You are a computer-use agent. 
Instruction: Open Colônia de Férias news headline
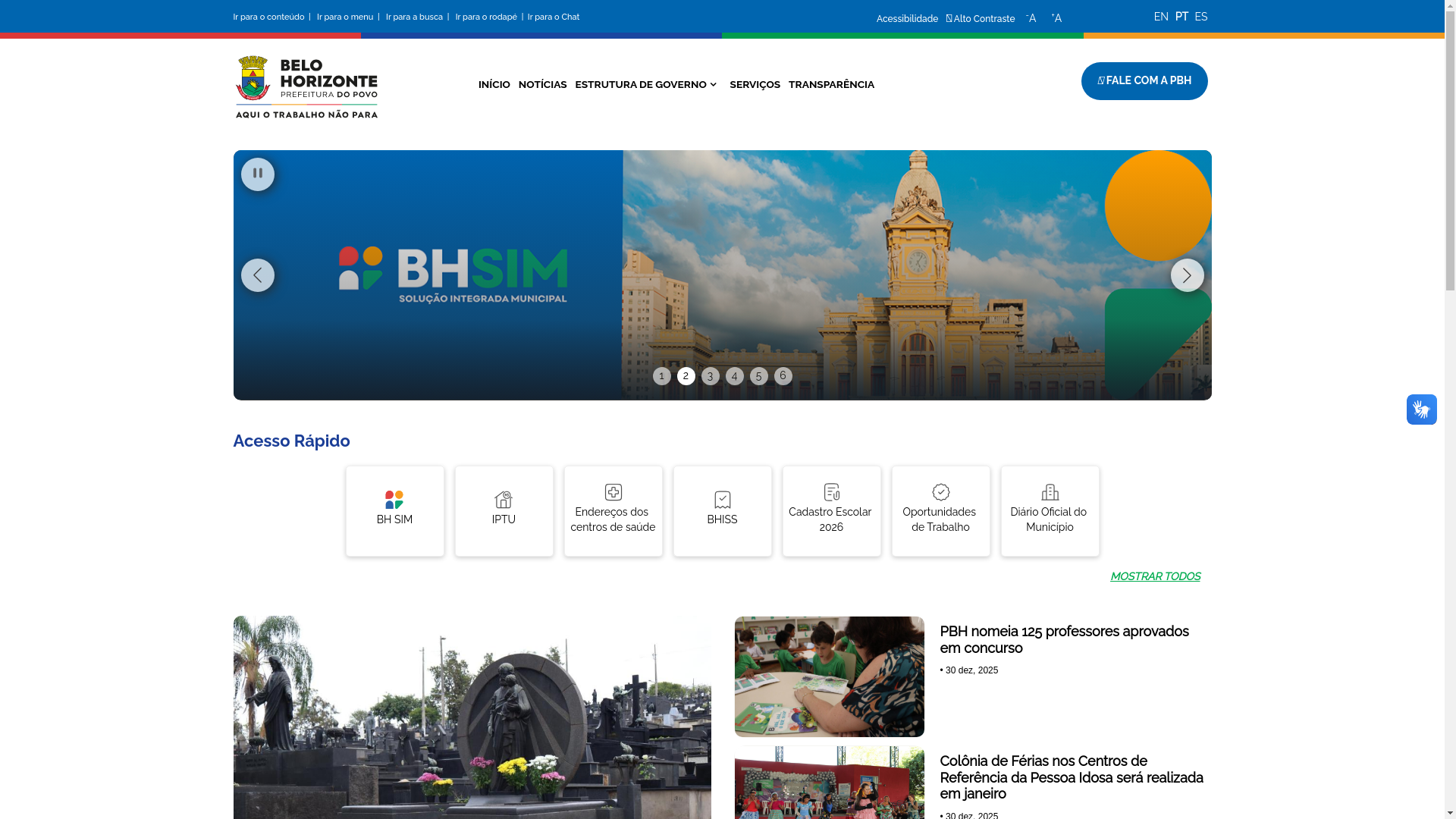pyautogui.click(x=1072, y=777)
